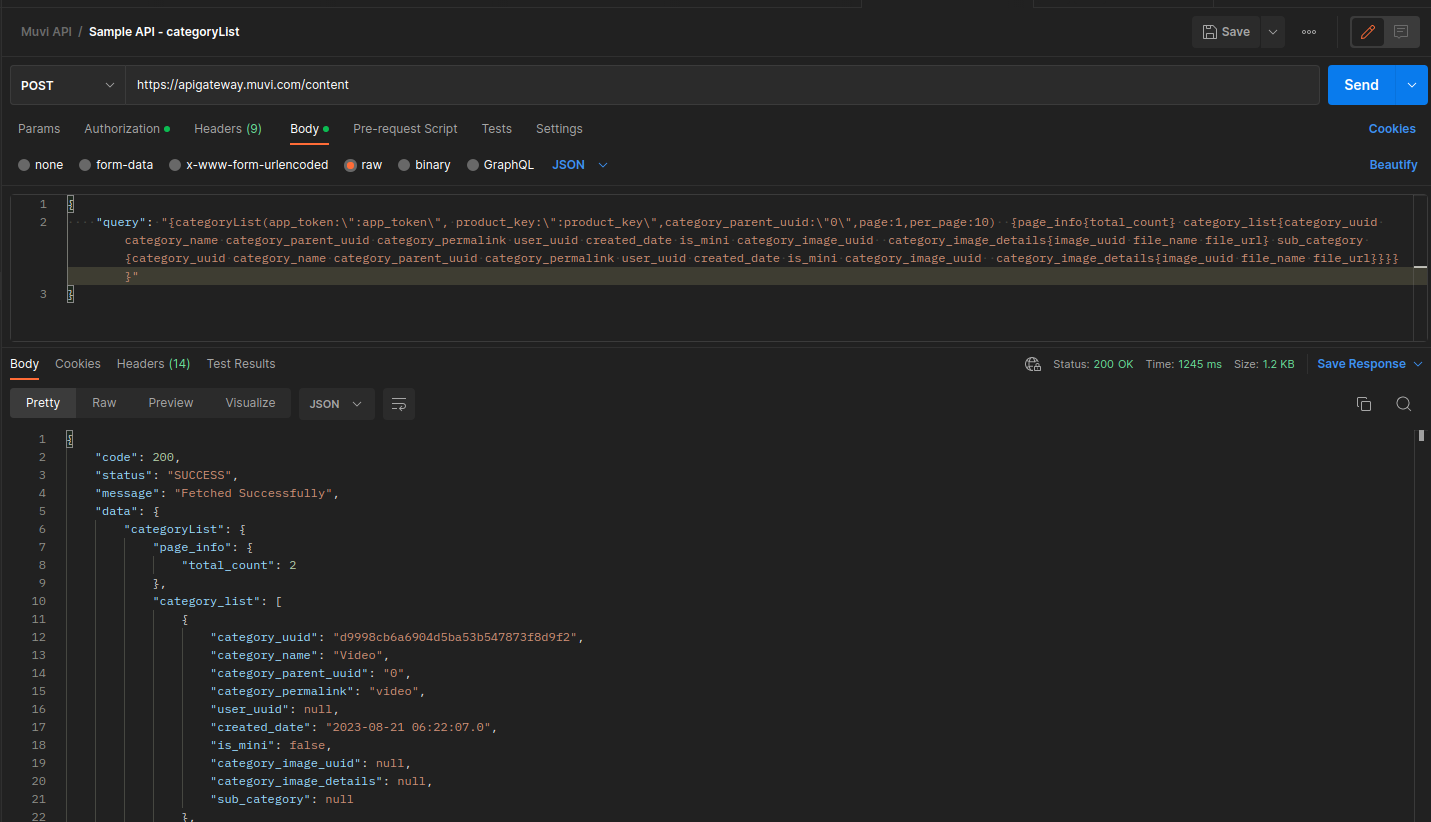Click Save Response
This screenshot has height=822, width=1431.
1361,364
